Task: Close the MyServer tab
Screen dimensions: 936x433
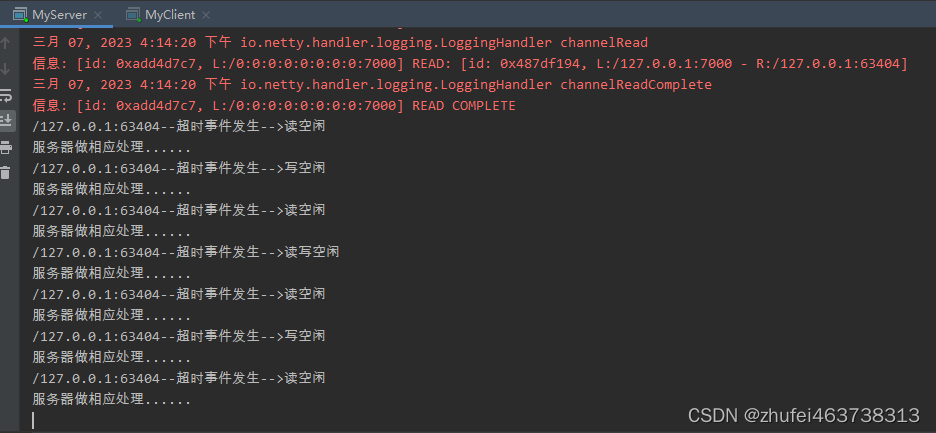Action: tap(98, 15)
